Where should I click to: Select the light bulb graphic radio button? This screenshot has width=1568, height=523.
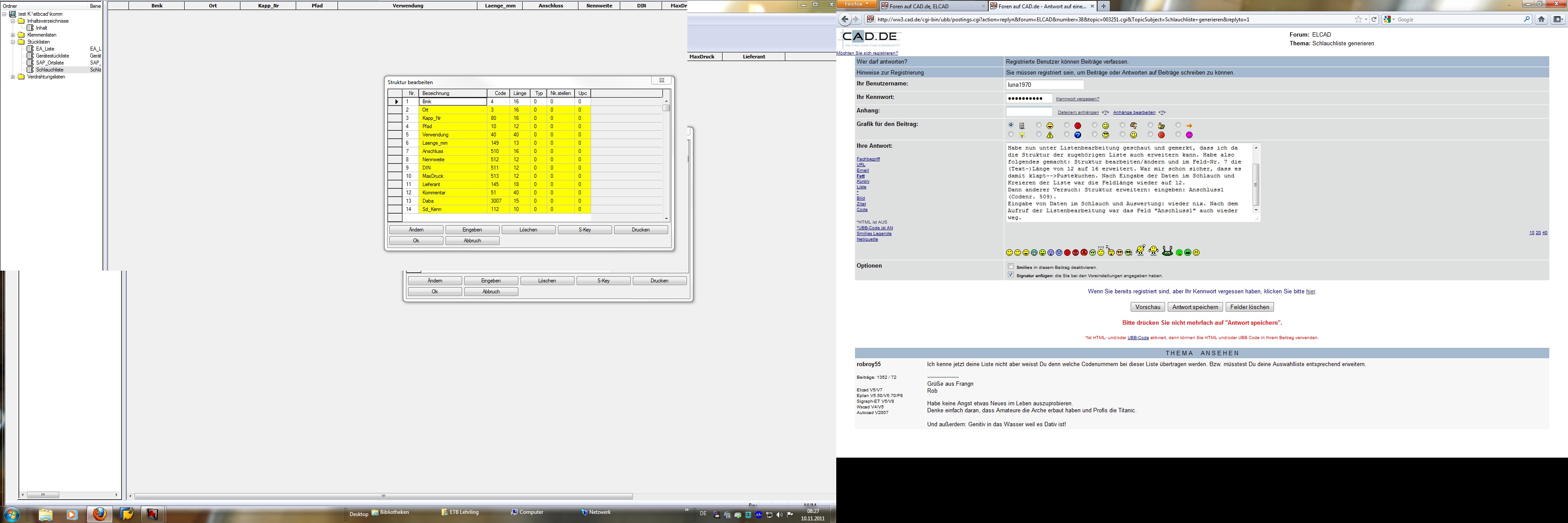(x=1011, y=134)
